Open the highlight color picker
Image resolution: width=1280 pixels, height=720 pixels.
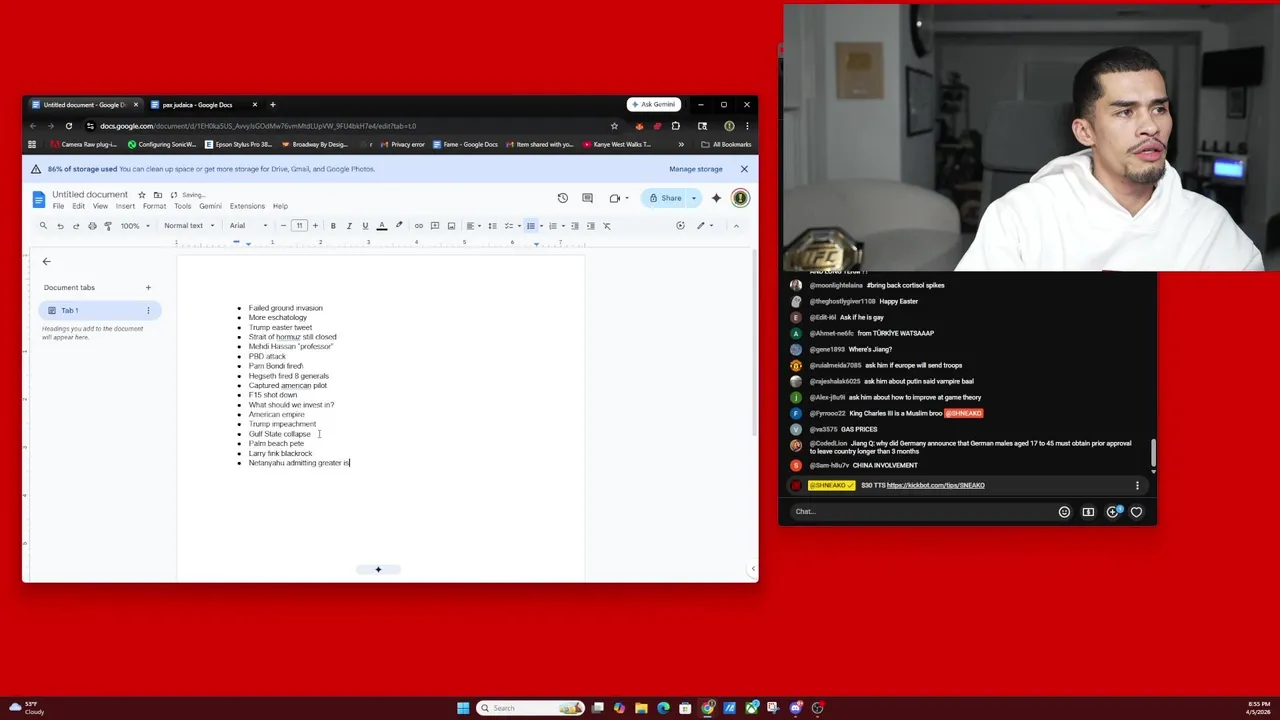[x=399, y=226]
